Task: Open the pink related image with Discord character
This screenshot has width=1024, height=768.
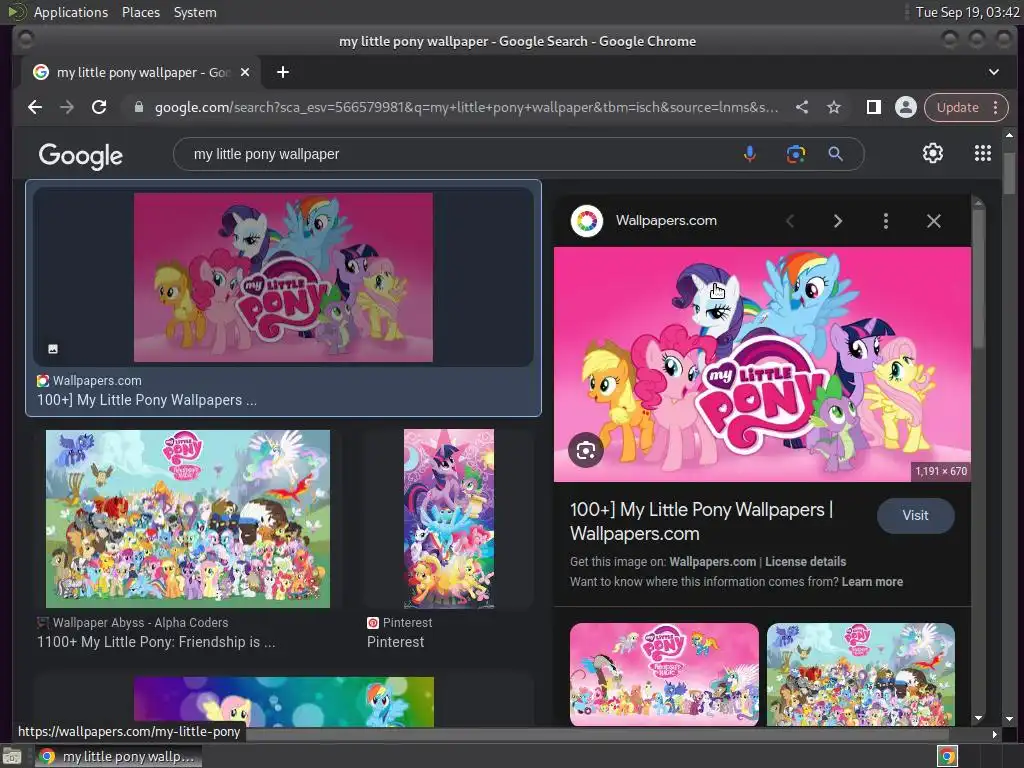Action: (664, 674)
